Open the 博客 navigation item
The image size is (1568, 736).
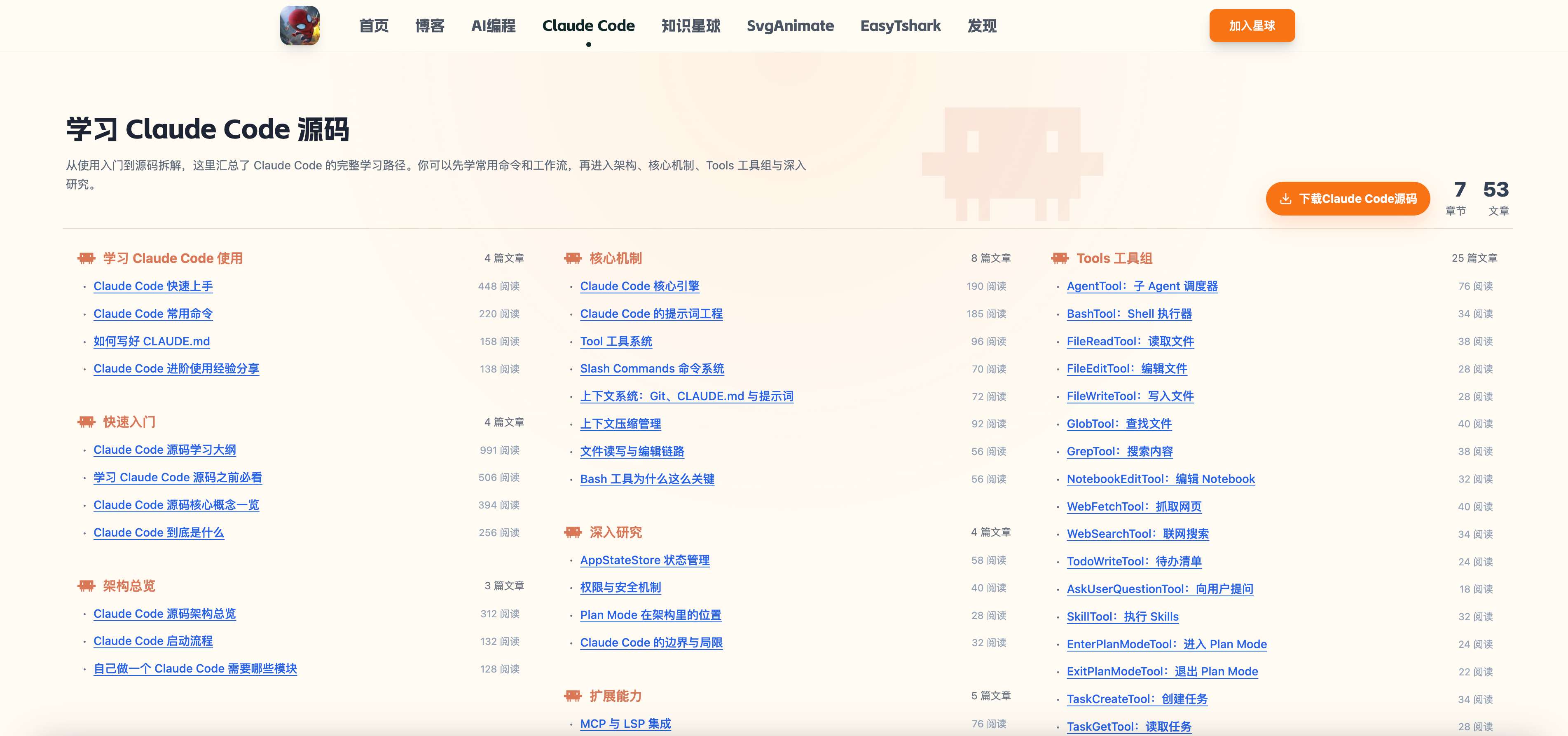tap(430, 26)
